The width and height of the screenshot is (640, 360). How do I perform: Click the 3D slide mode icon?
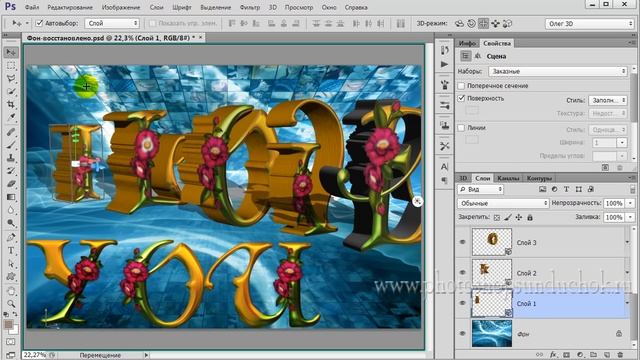[x=495, y=24]
